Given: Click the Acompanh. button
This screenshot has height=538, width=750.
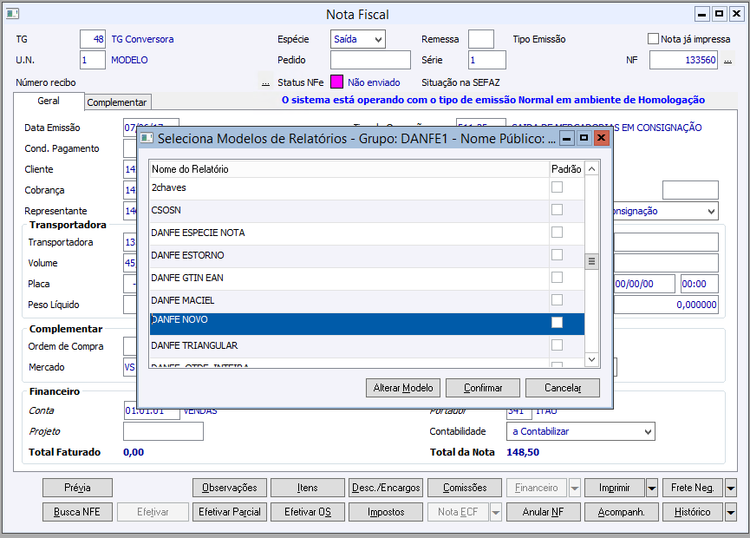Looking at the screenshot, I should (x=621, y=512).
